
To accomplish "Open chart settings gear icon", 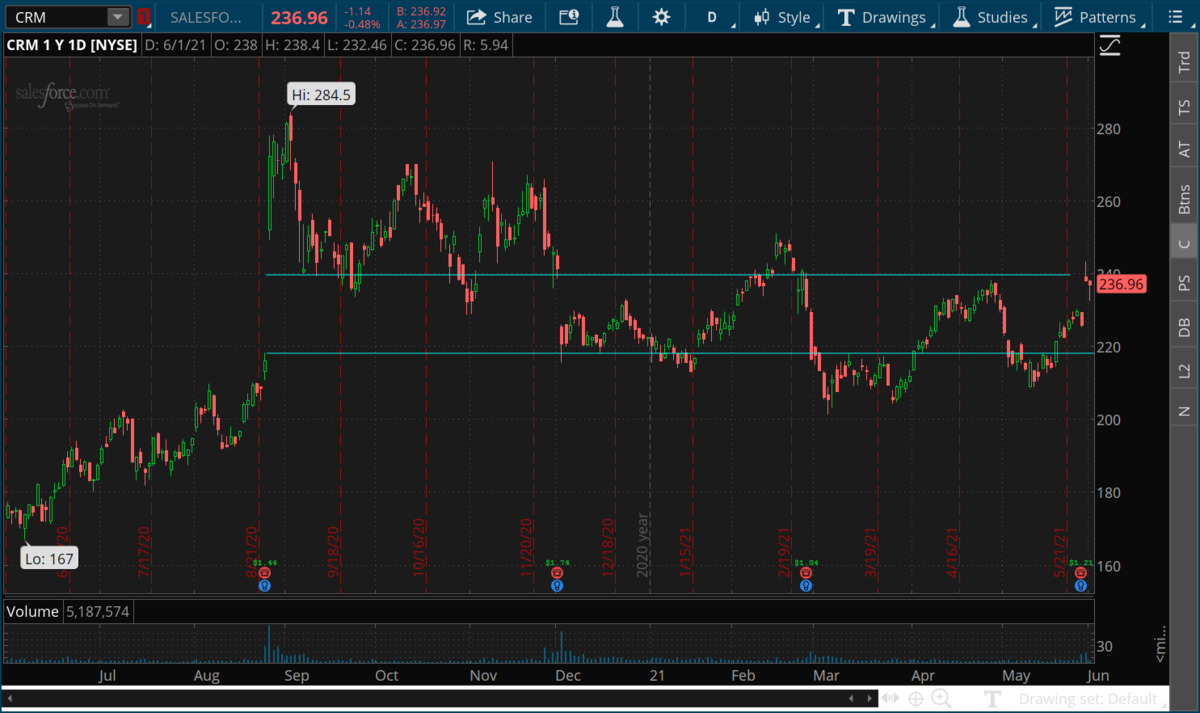I will point(661,17).
